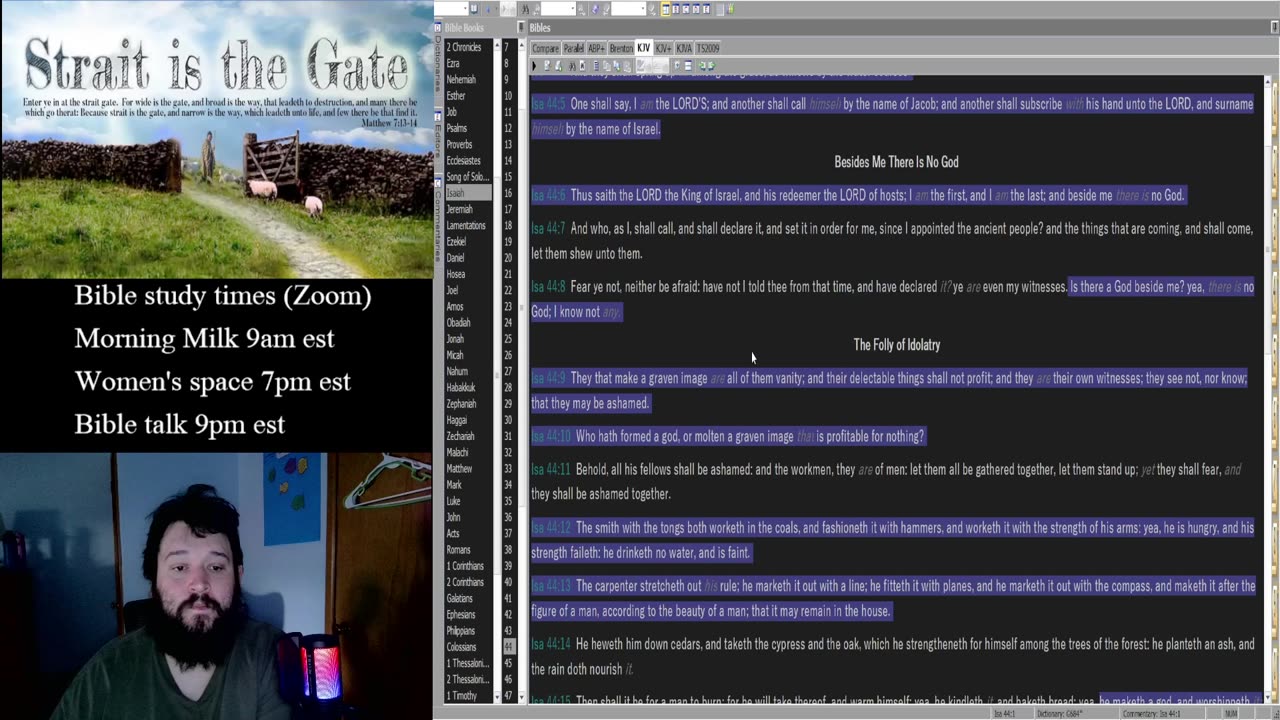Screen dimensions: 1280x720
Task: Click the fifth layout icon in top toolbar
Action: tap(706, 9)
